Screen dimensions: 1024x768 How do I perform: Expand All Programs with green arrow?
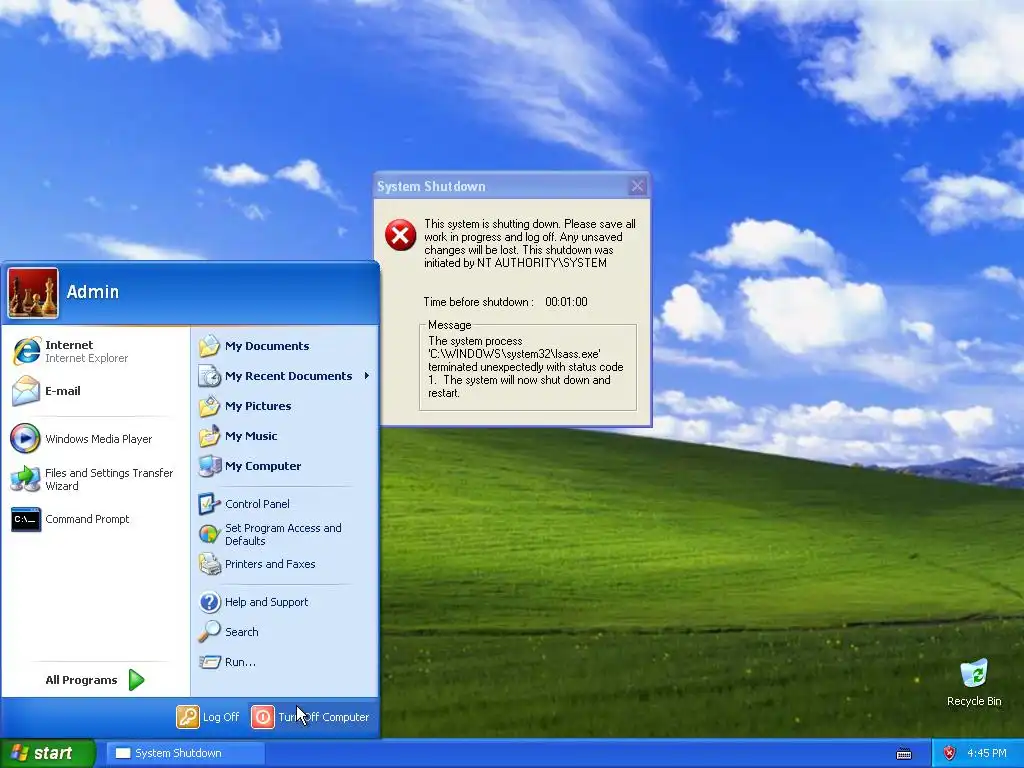coord(136,680)
